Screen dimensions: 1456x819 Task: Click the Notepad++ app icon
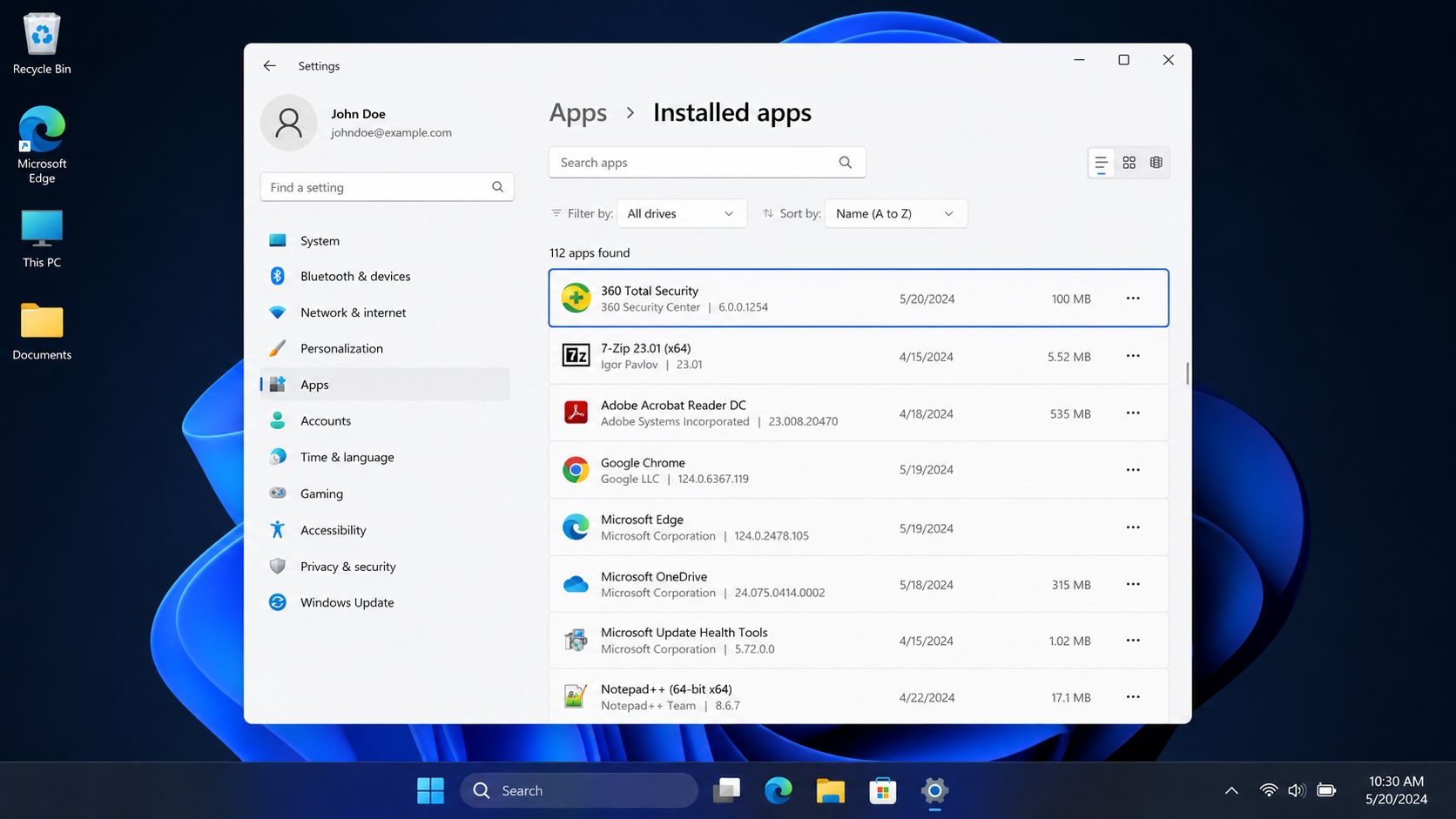[575, 696]
